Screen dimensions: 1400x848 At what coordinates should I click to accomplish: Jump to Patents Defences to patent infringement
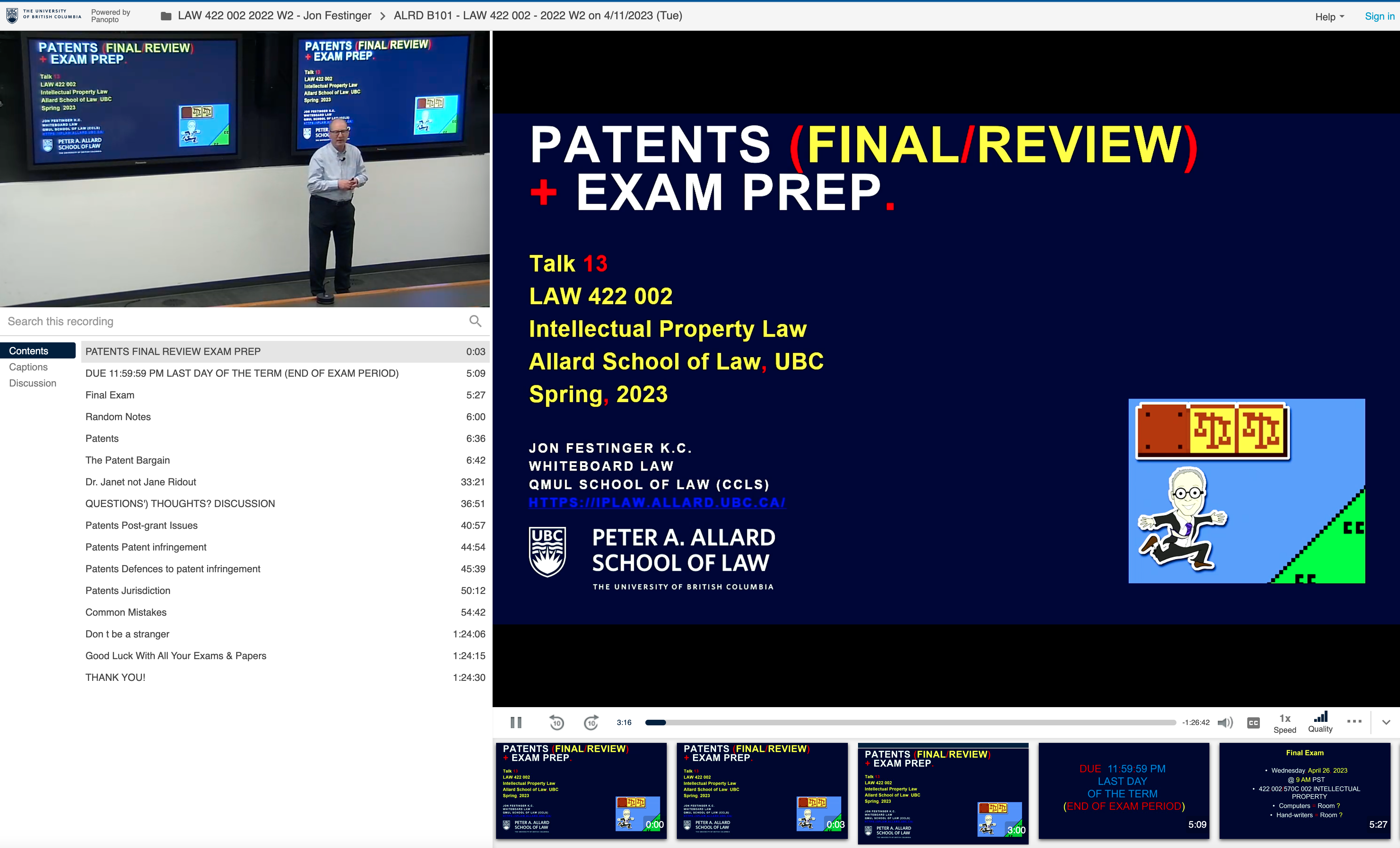(x=285, y=569)
